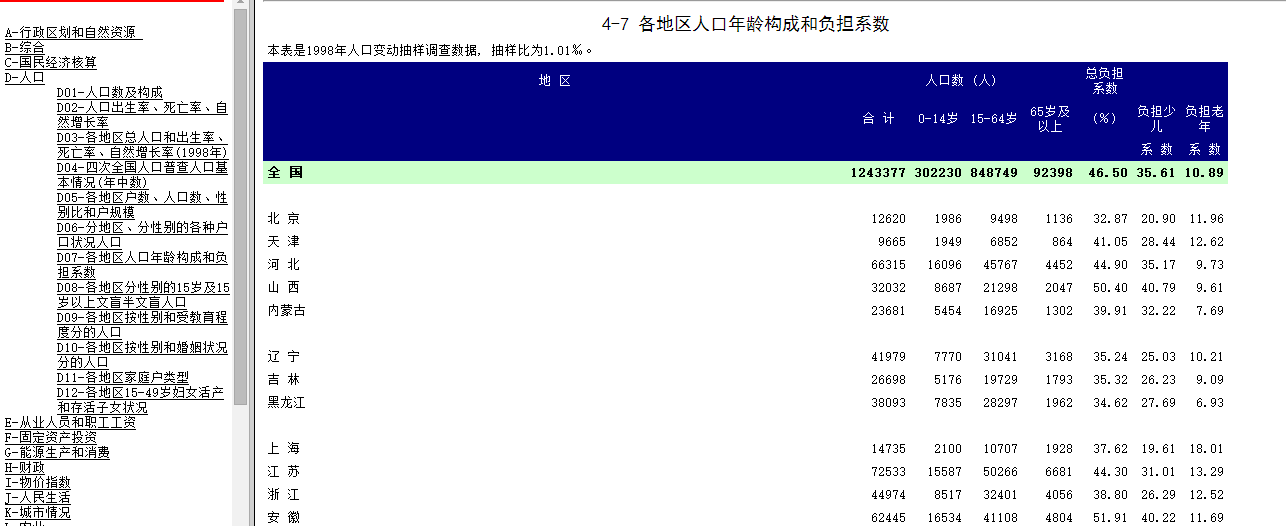Click the 15-64岁 column header
This screenshot has width=1286, height=526.
pos(993,119)
